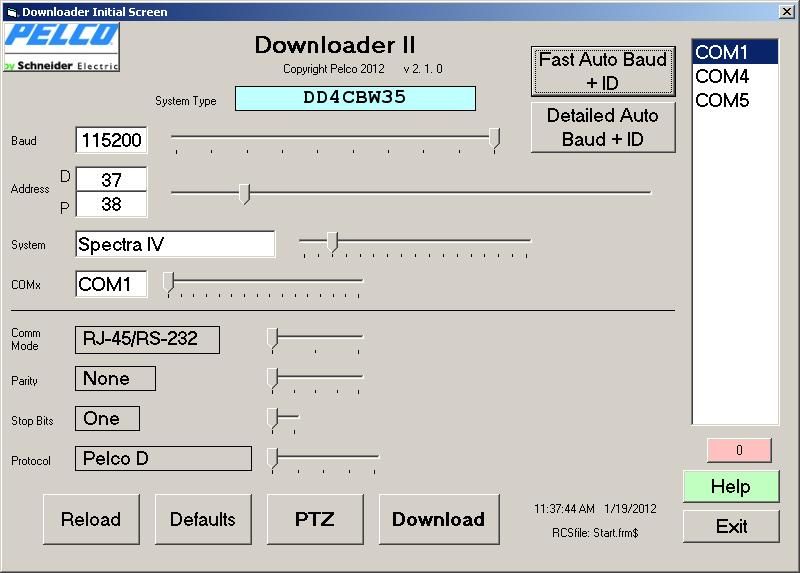
Task: Click the Download button
Action: point(439,519)
